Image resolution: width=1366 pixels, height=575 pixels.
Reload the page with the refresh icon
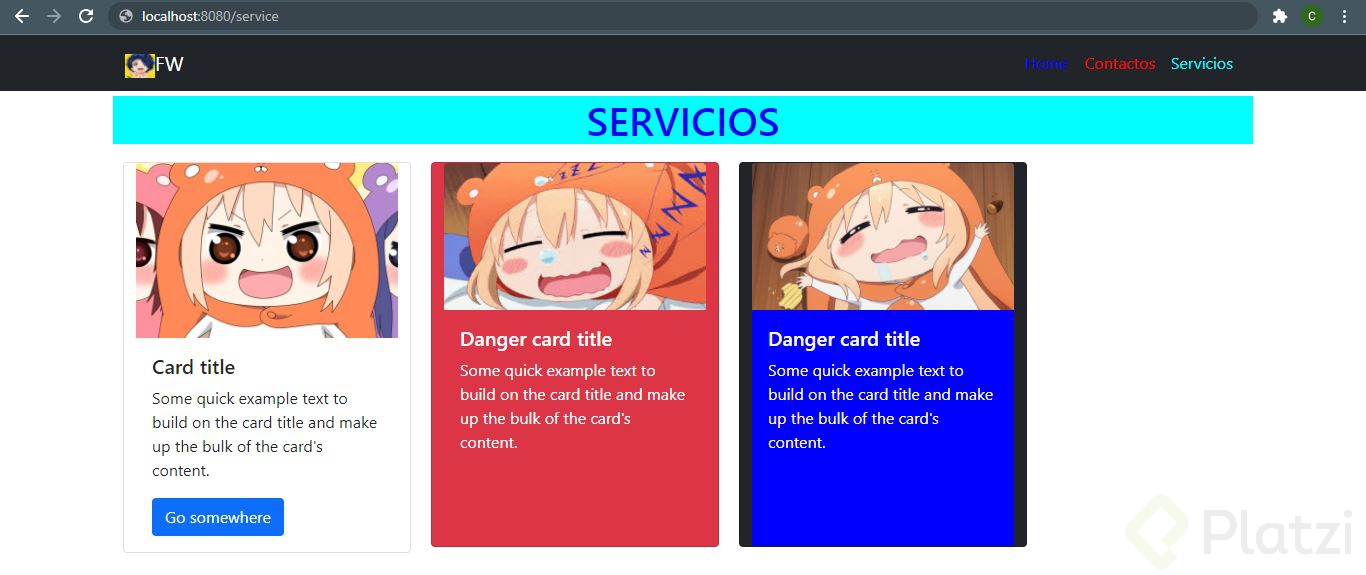coord(86,16)
